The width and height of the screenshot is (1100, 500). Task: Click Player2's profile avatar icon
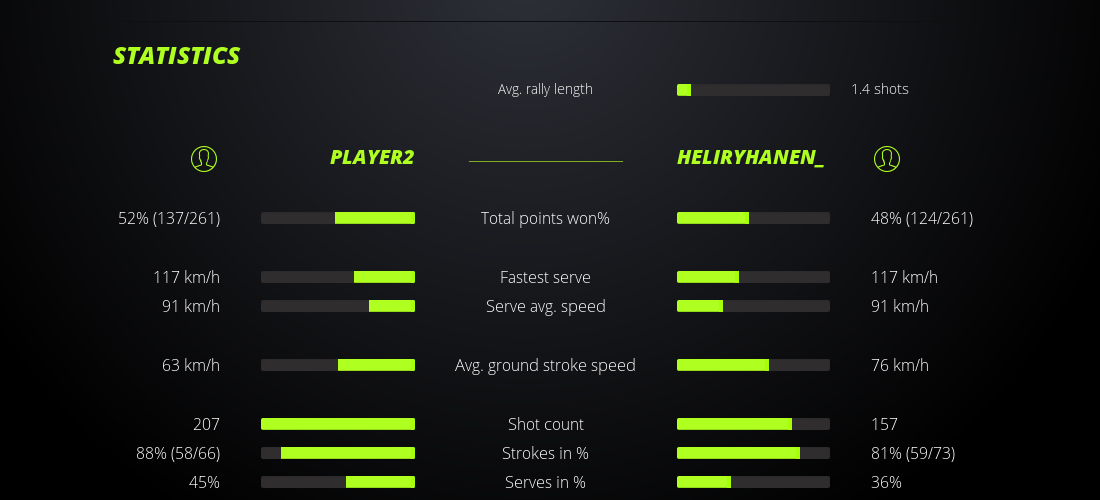[204, 158]
